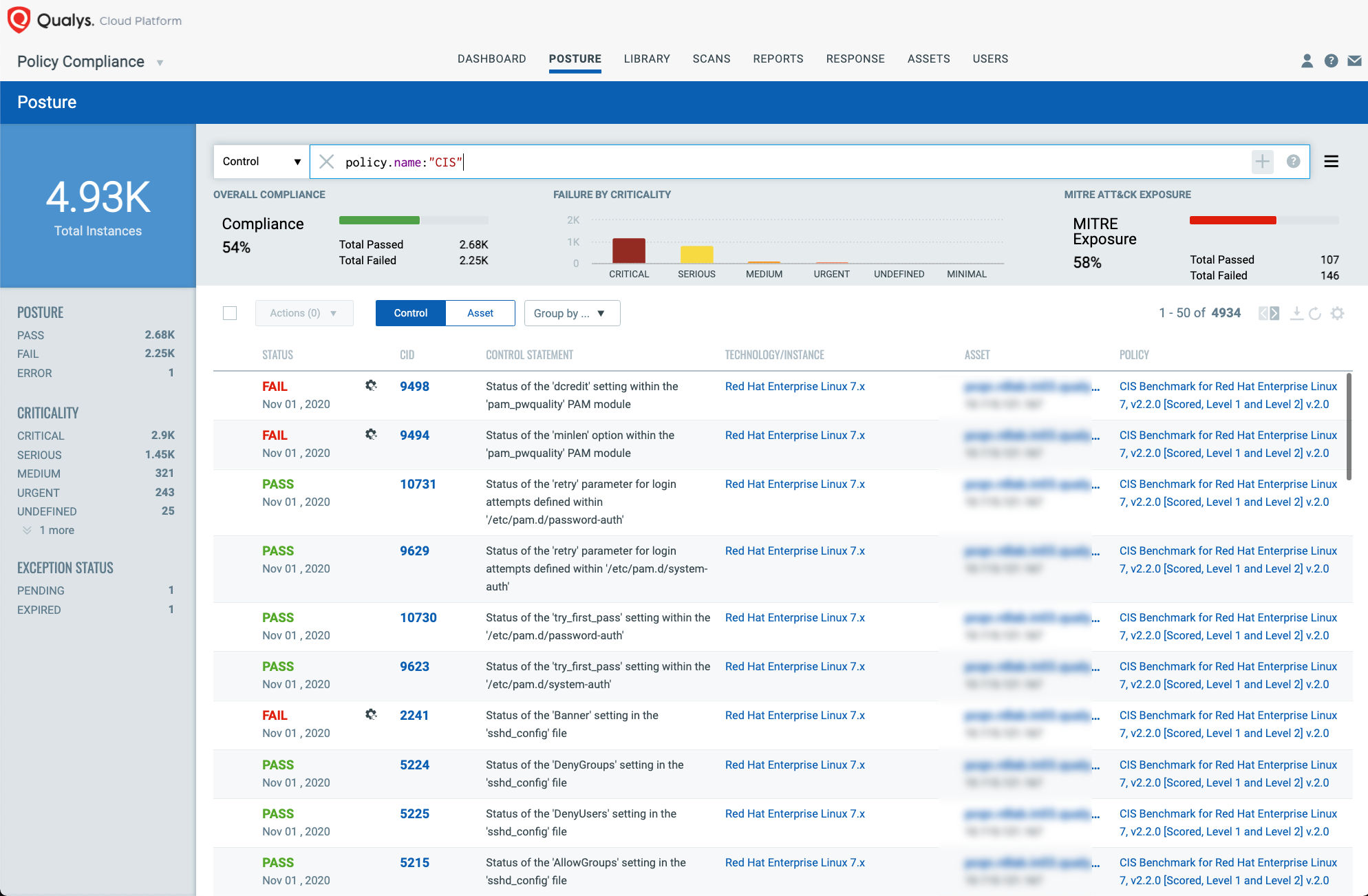
Task: Open the RESPONSE tab
Action: tap(855, 58)
